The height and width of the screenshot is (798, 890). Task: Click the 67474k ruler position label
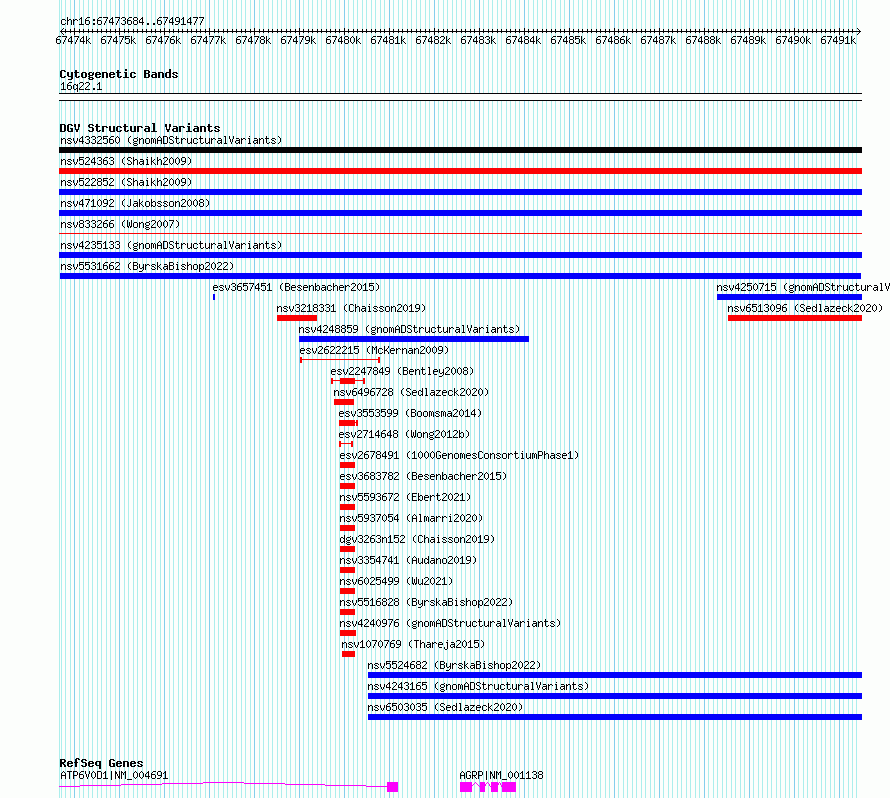tap(73, 40)
